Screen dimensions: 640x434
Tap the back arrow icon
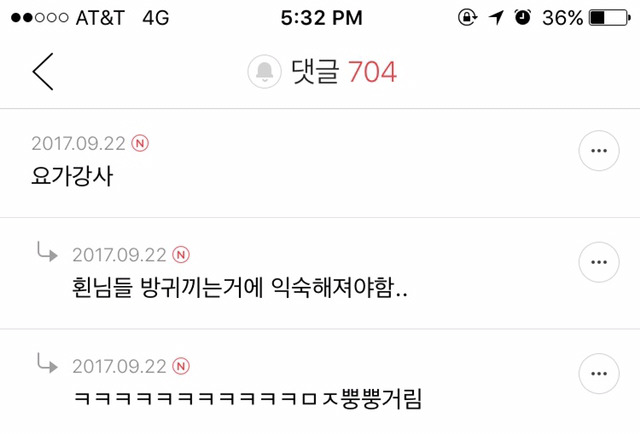tap(43, 71)
